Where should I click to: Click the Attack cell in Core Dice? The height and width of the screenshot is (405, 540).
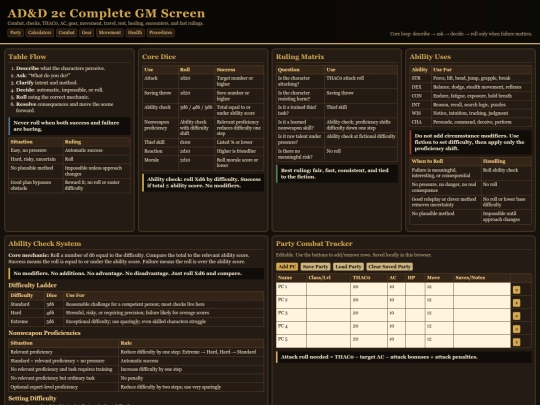click(x=160, y=81)
